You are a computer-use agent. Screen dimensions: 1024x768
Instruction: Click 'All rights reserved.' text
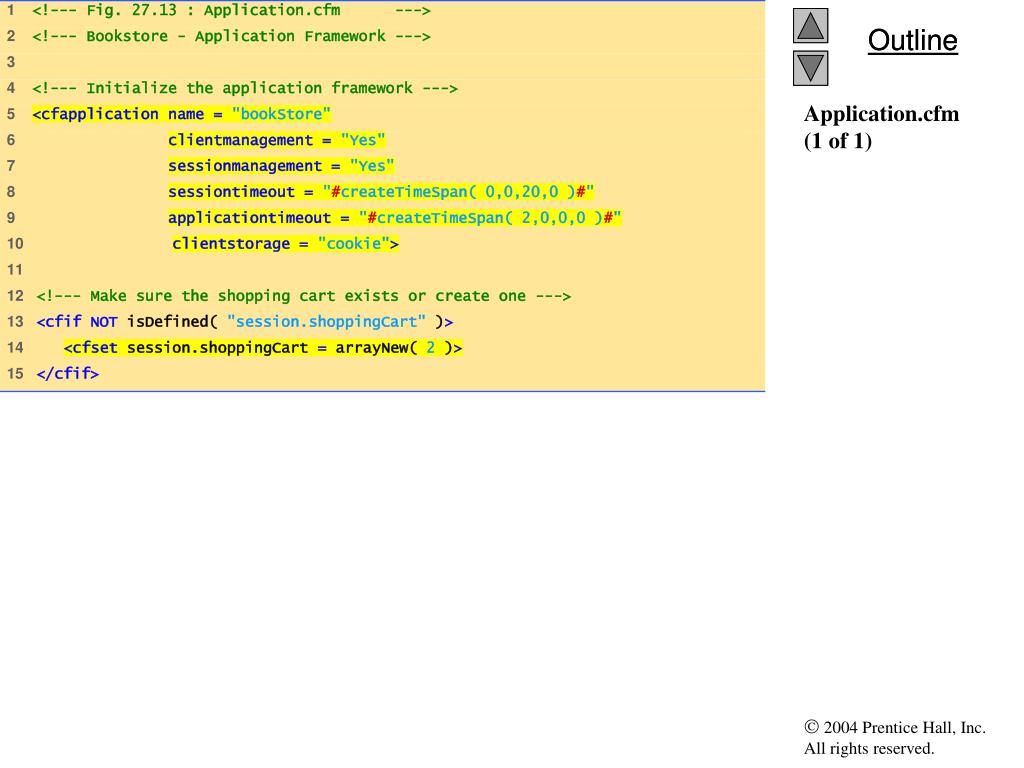[869, 748]
